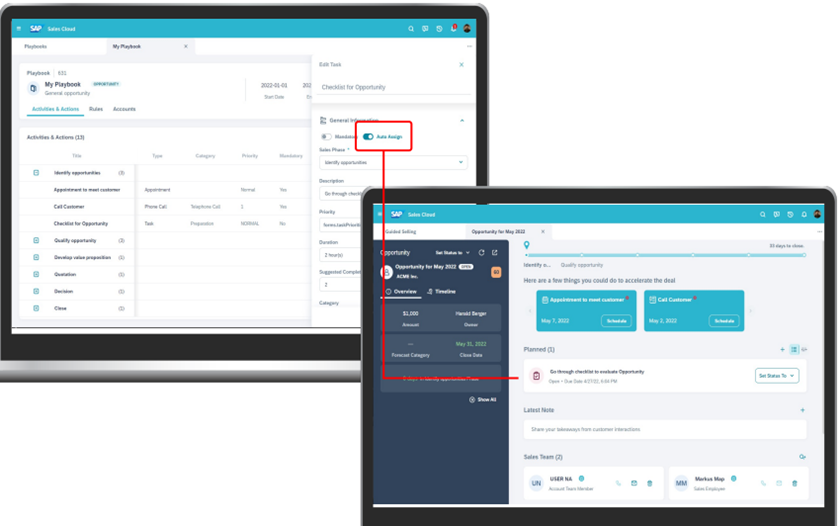840x526 pixels.
Task: Call Markus Map phone icon
Action: [x=763, y=483]
